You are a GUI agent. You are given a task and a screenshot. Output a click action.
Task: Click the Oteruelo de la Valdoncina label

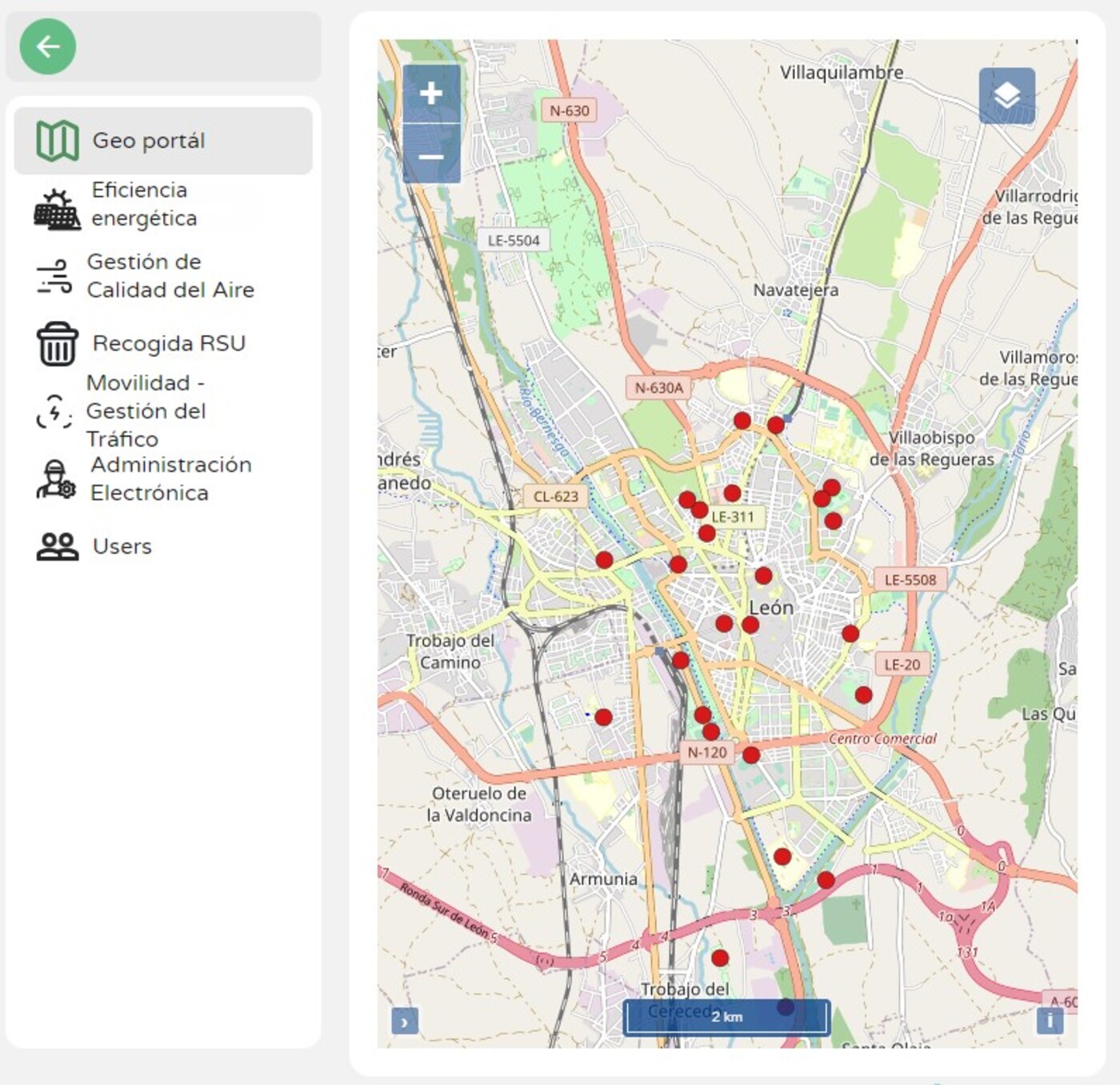point(479,804)
